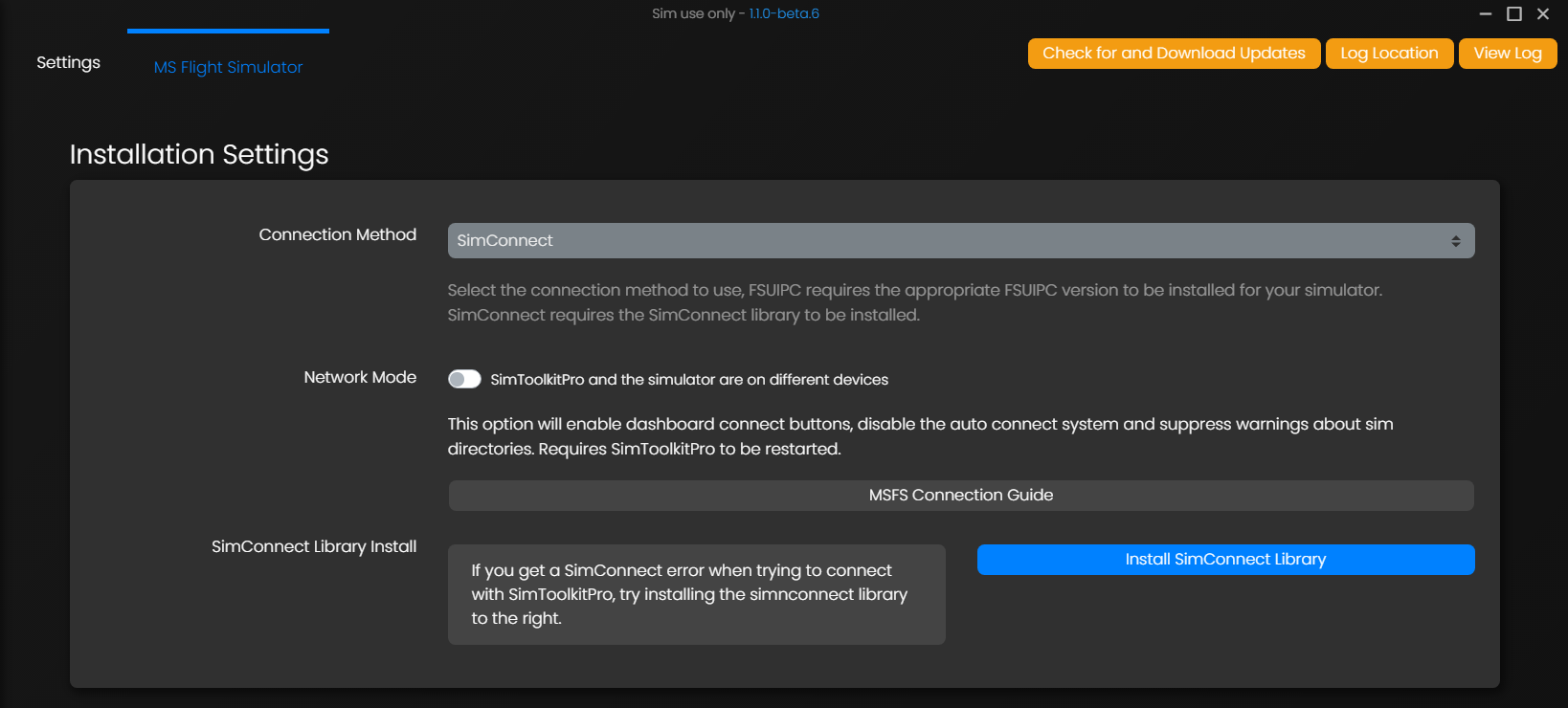Click the Connection Method label
The width and height of the screenshot is (1568, 708).
coord(337,234)
